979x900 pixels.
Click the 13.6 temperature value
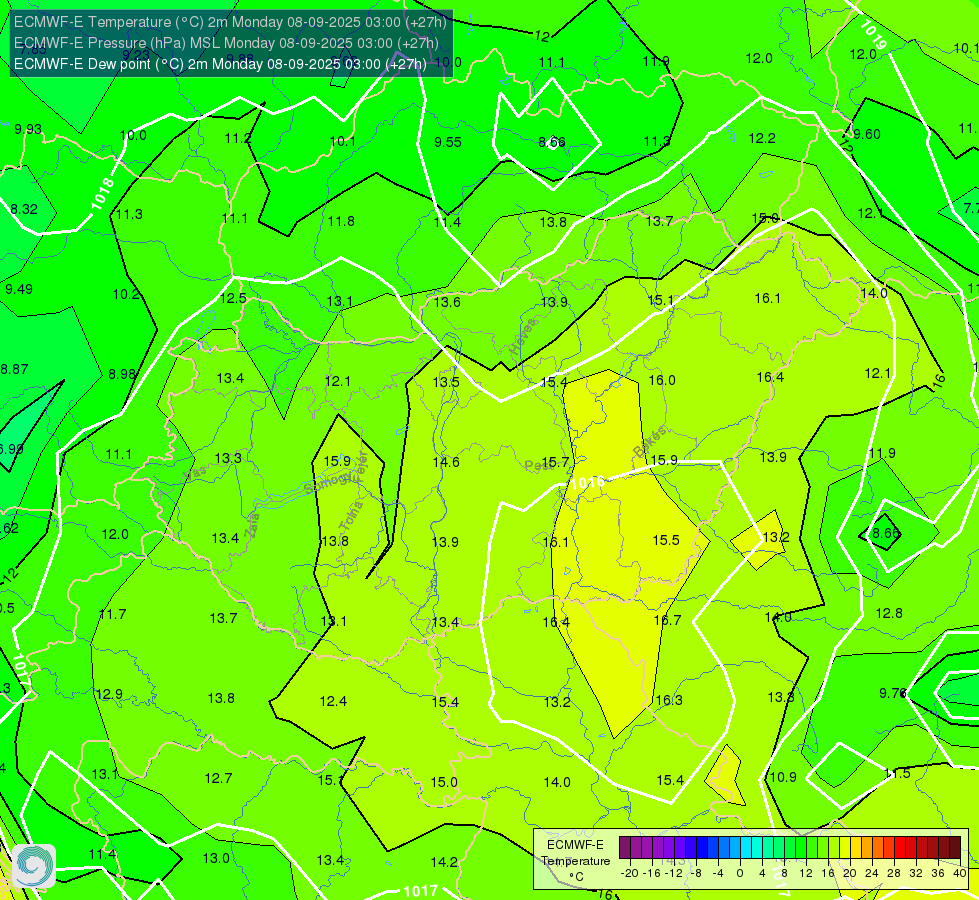447,302
